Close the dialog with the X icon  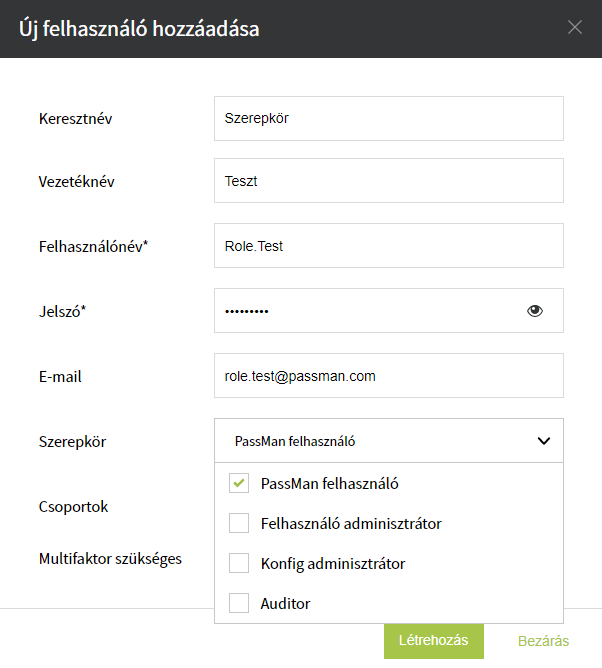(575, 27)
